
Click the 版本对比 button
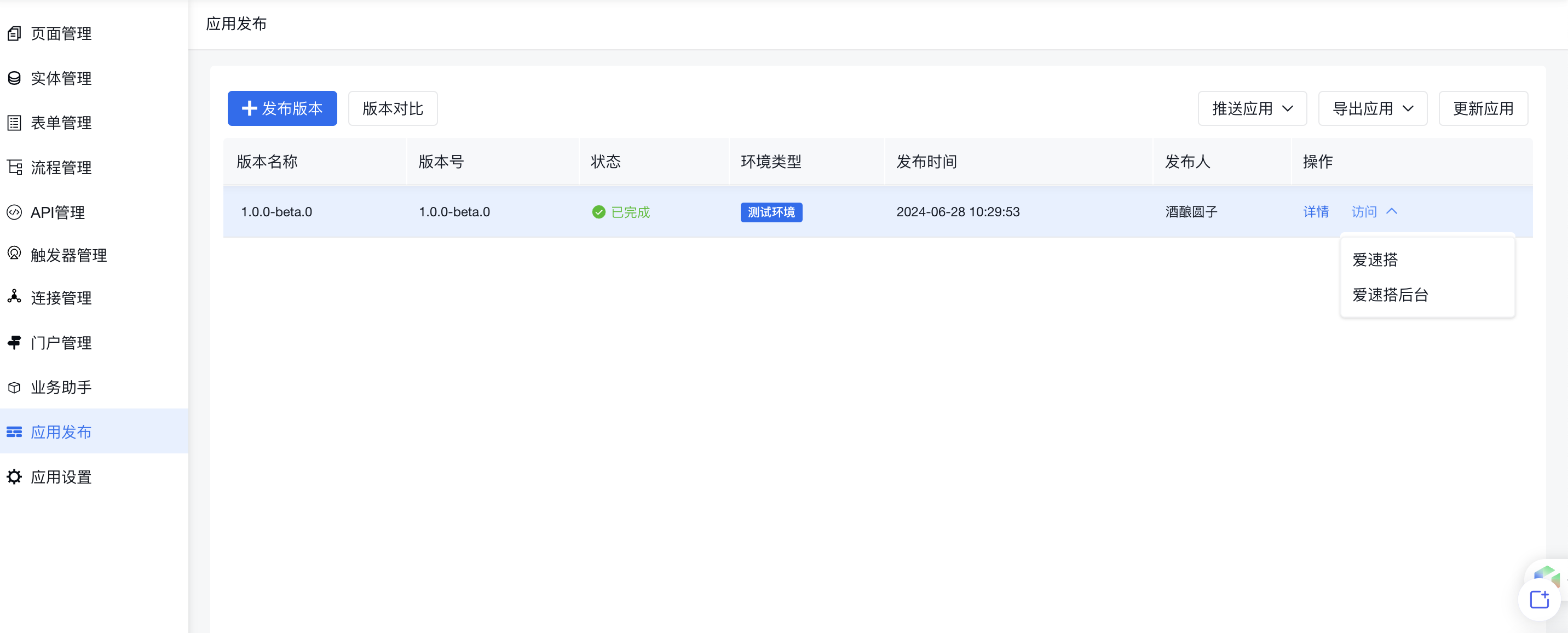pos(393,108)
